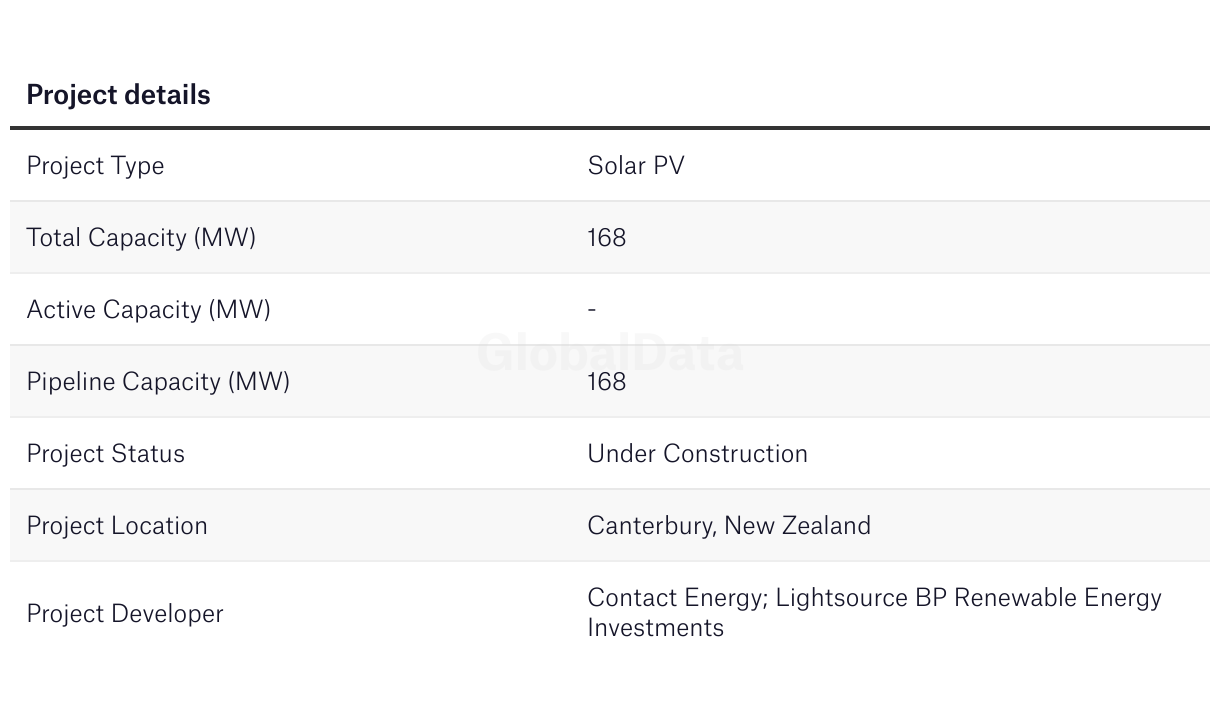This screenshot has height=704, width=1220.
Task: Select the Total Capacity (MW) label
Action: (141, 238)
